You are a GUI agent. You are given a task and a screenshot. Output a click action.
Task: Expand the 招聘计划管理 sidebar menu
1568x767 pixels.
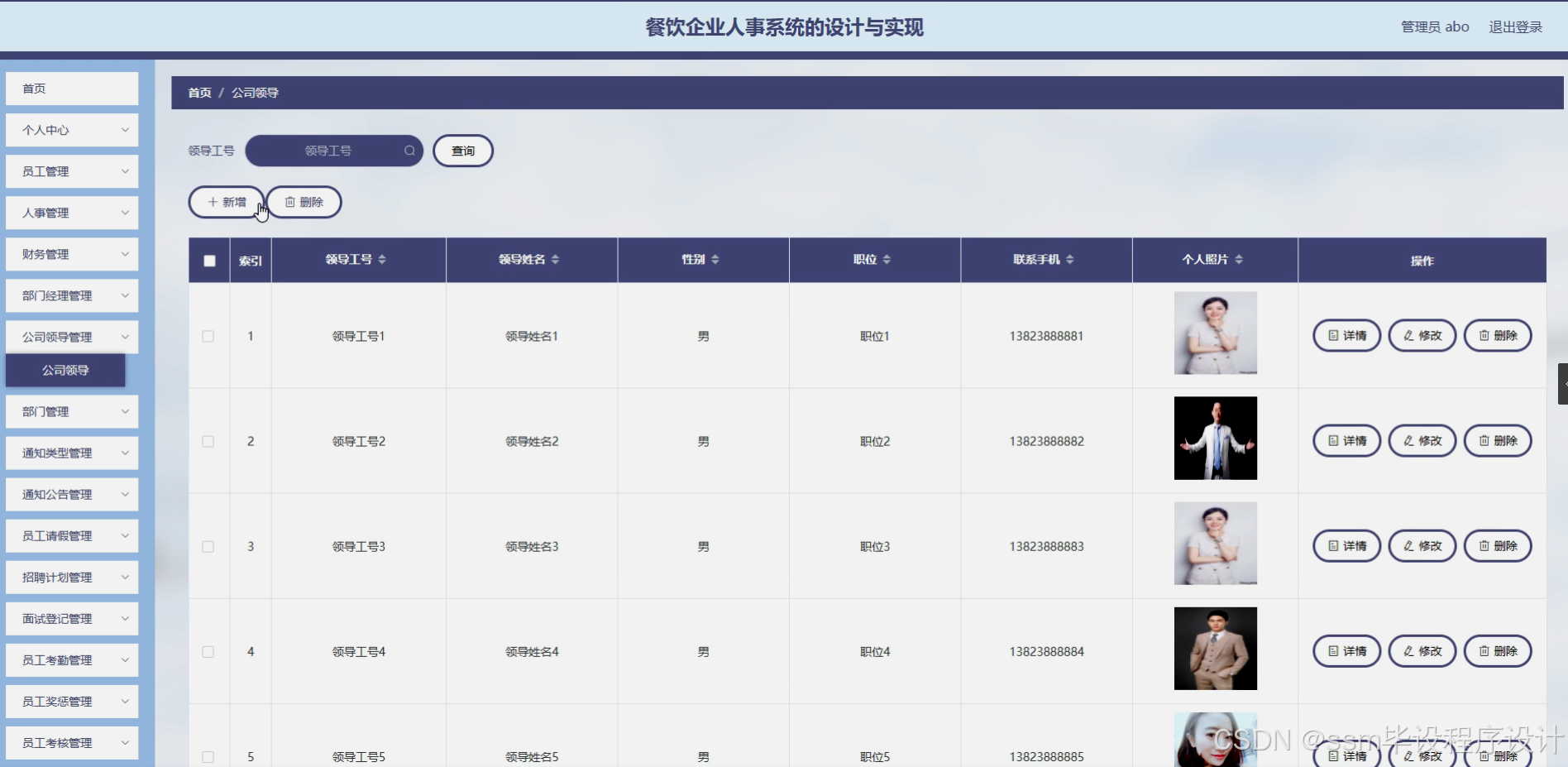pyautogui.click(x=72, y=577)
